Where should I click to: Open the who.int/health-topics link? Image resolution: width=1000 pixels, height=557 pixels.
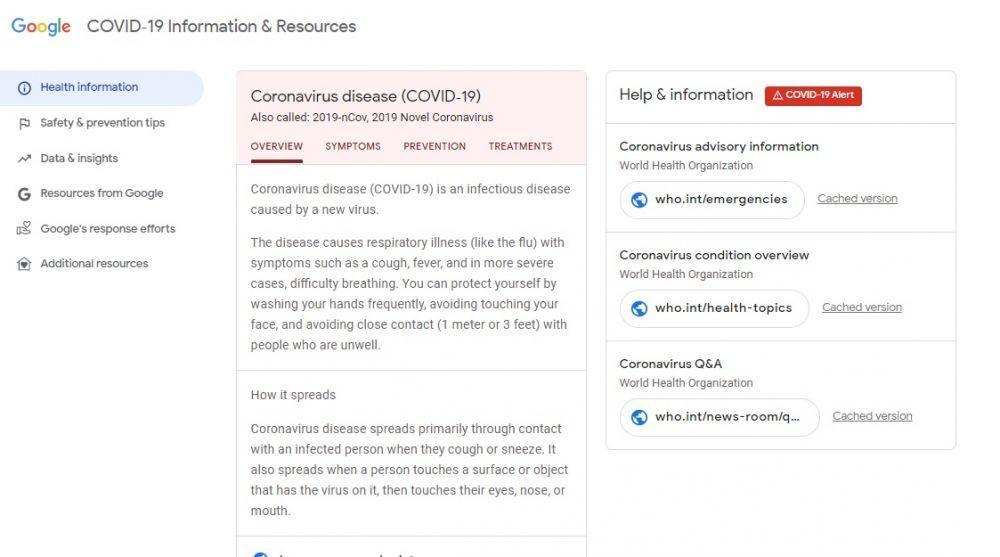coord(714,309)
